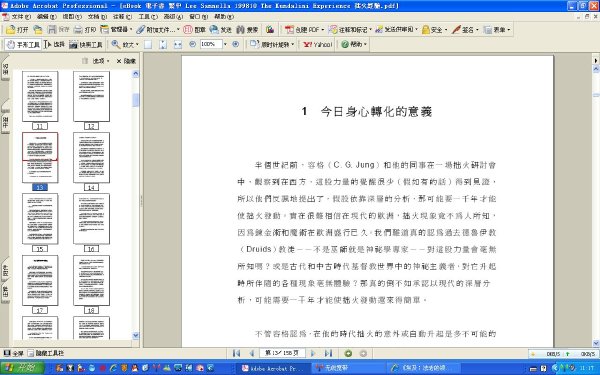600x375 pixels.
Task: Click the Fit Page view icon
Action: tap(163, 44)
